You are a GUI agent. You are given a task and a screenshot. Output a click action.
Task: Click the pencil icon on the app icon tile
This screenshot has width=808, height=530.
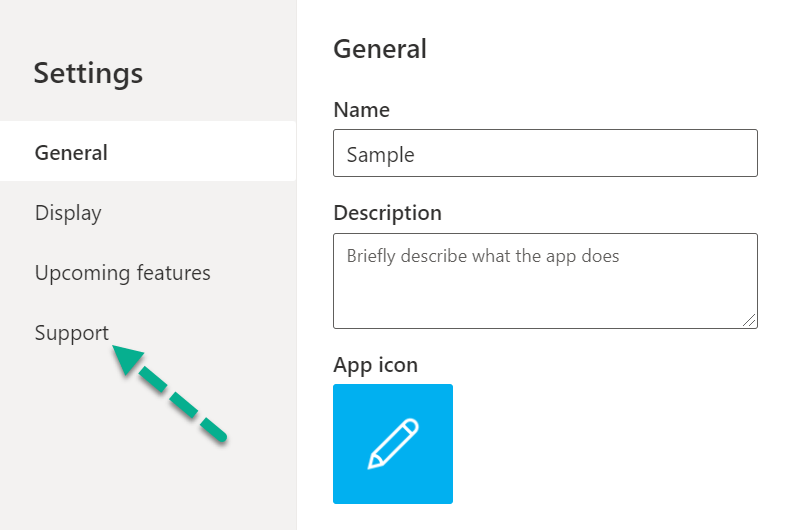393,444
